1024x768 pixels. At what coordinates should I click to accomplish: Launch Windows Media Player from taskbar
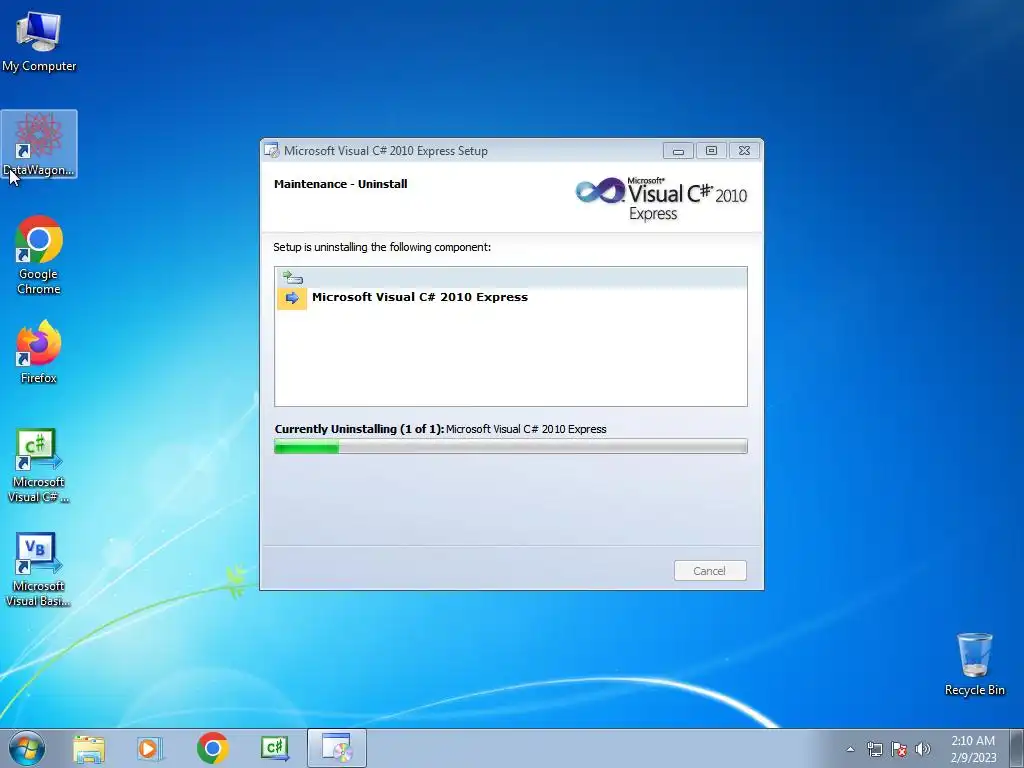tap(150, 748)
